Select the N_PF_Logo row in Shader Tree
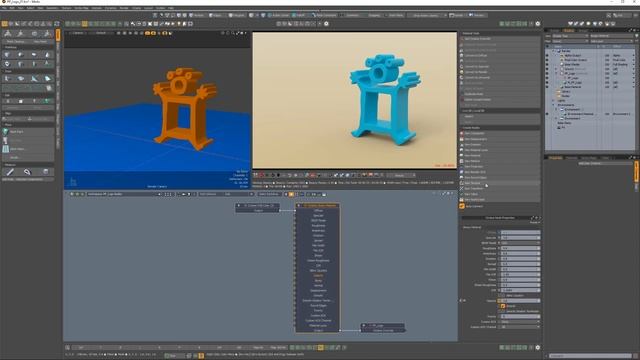Viewport: 640px width, 360px height. coord(575,82)
